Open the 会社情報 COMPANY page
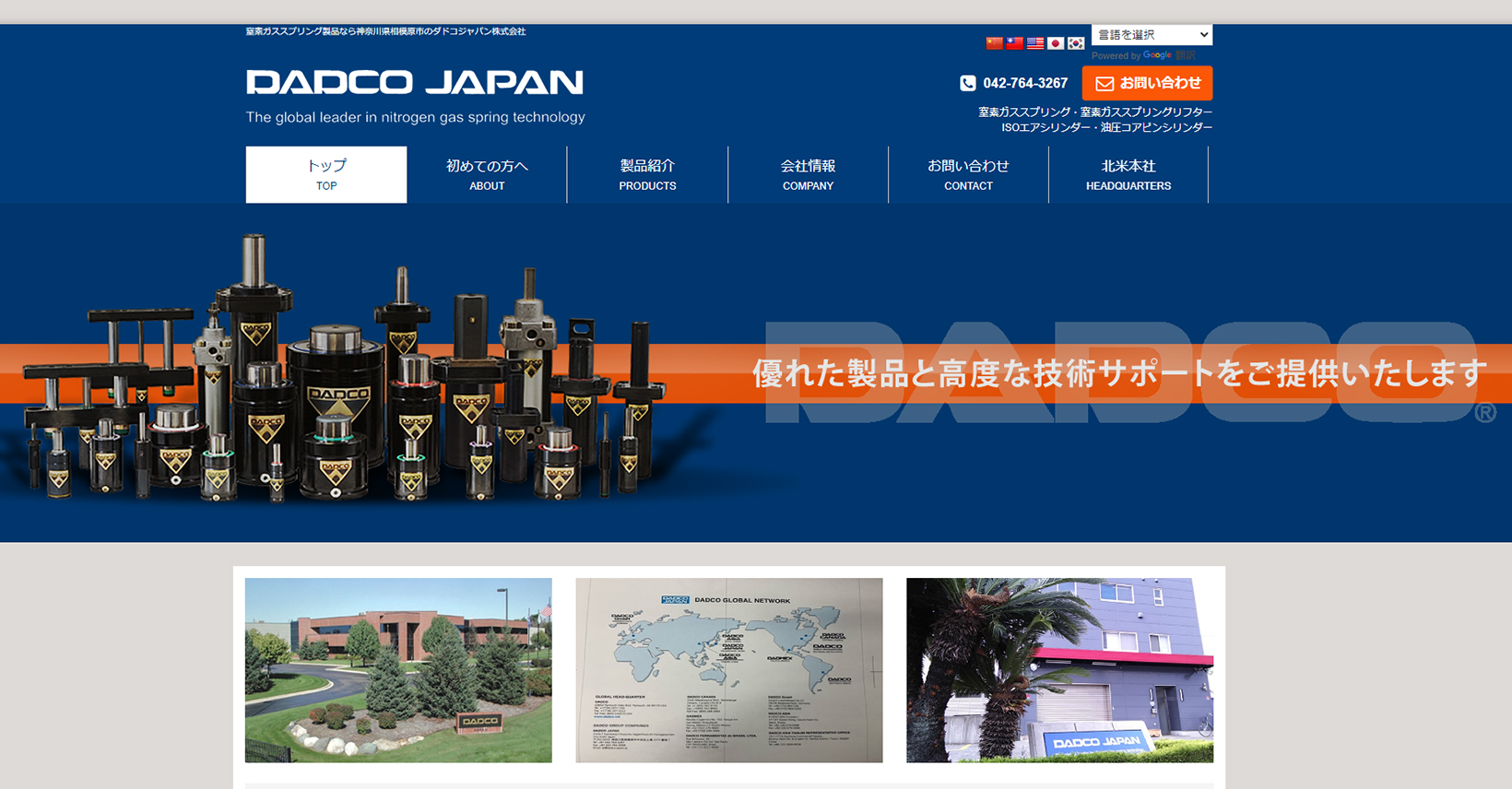The width and height of the screenshot is (1512, 789). 808,174
